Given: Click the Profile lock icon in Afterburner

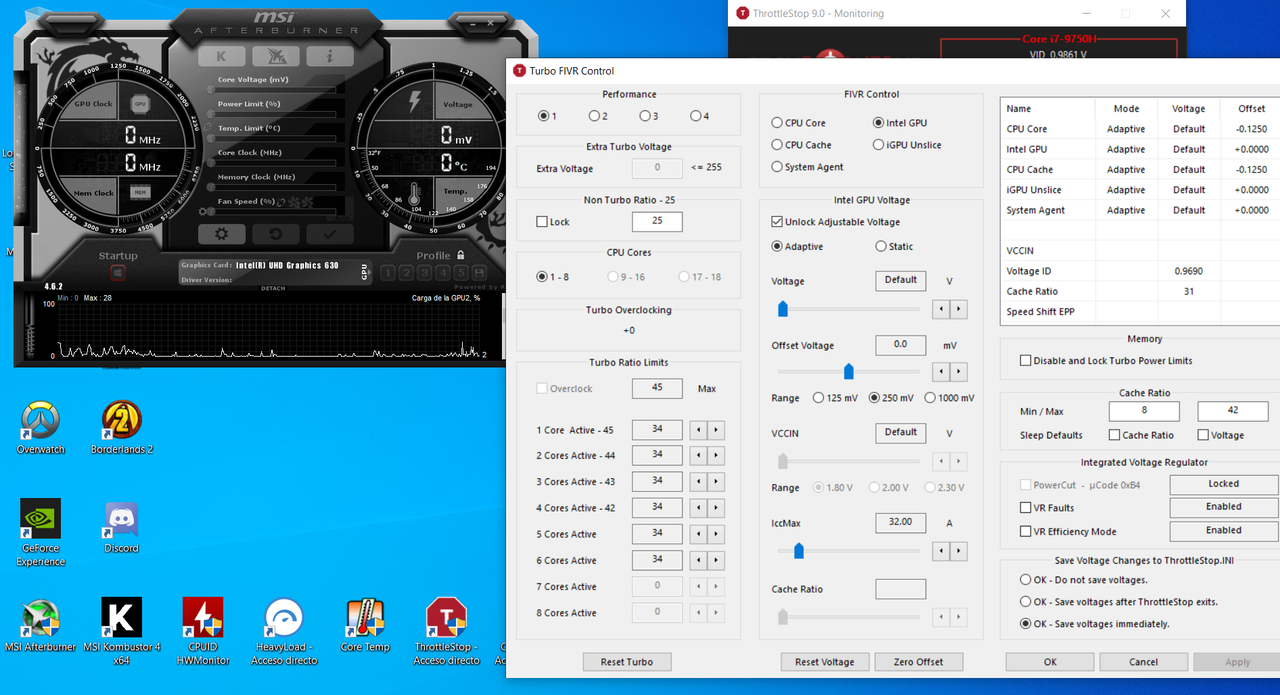Looking at the screenshot, I should point(460,255).
